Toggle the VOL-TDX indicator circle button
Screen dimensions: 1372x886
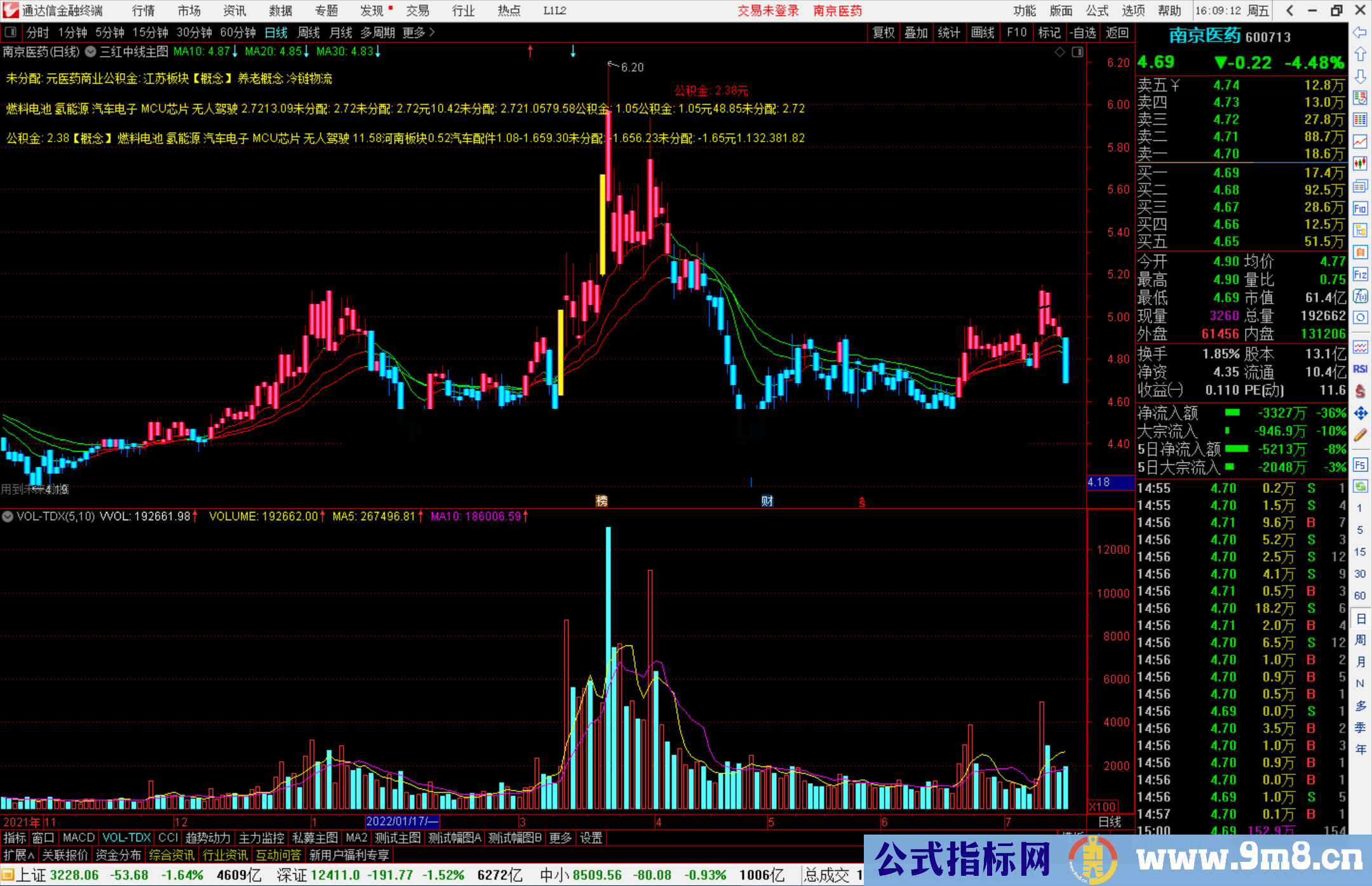coord(8,516)
